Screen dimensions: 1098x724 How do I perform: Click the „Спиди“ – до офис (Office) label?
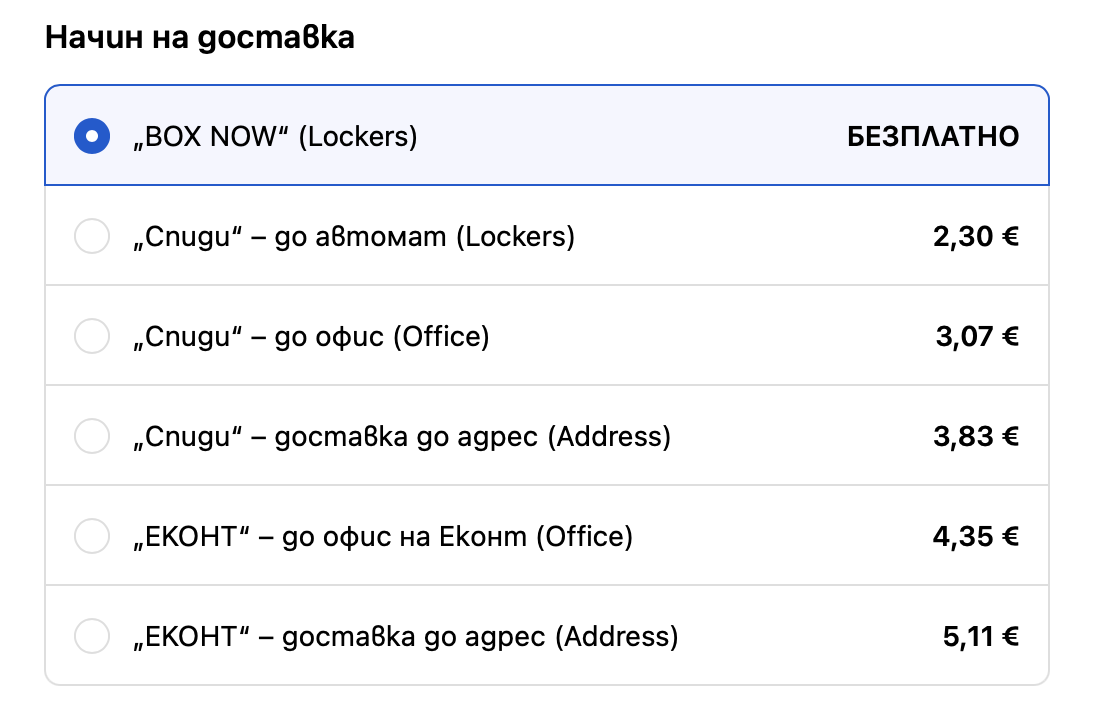pyautogui.click(x=311, y=337)
